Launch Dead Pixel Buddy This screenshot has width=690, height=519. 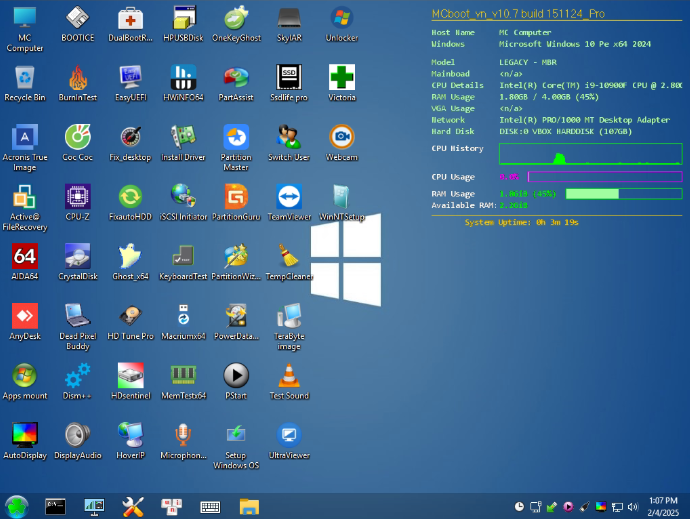pos(77,327)
